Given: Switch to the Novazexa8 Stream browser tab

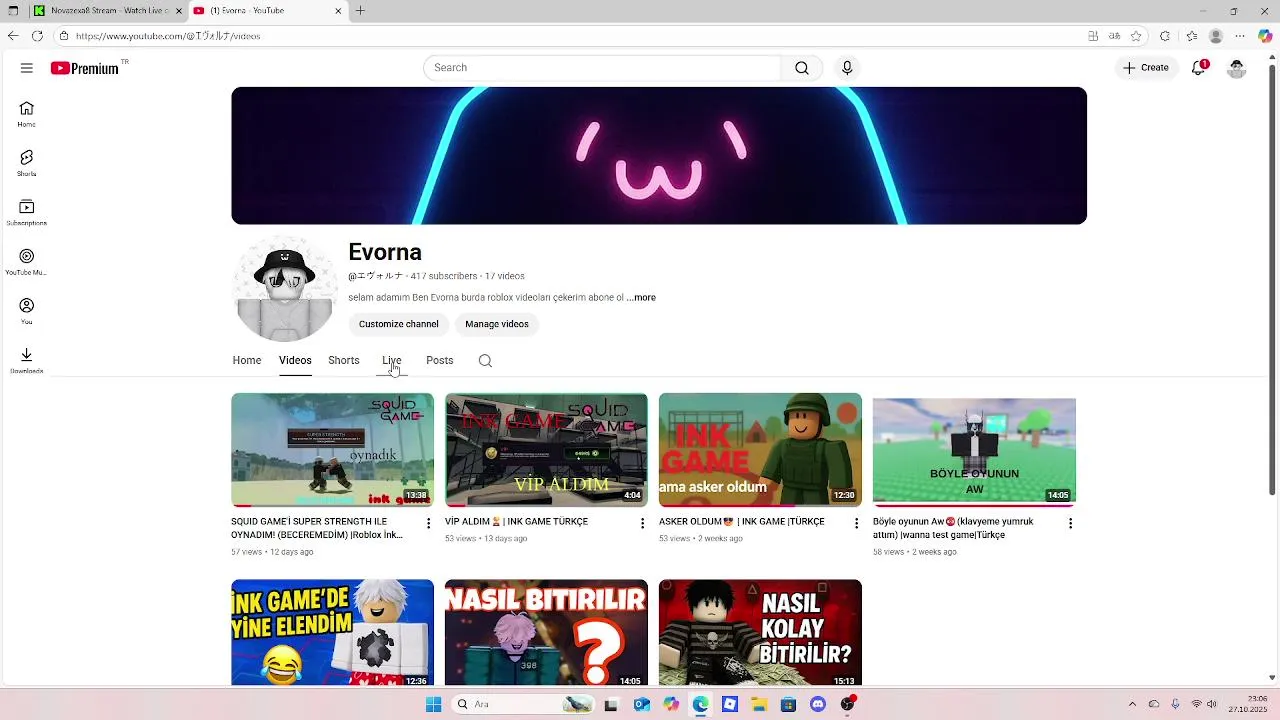Looking at the screenshot, I should coord(108,11).
